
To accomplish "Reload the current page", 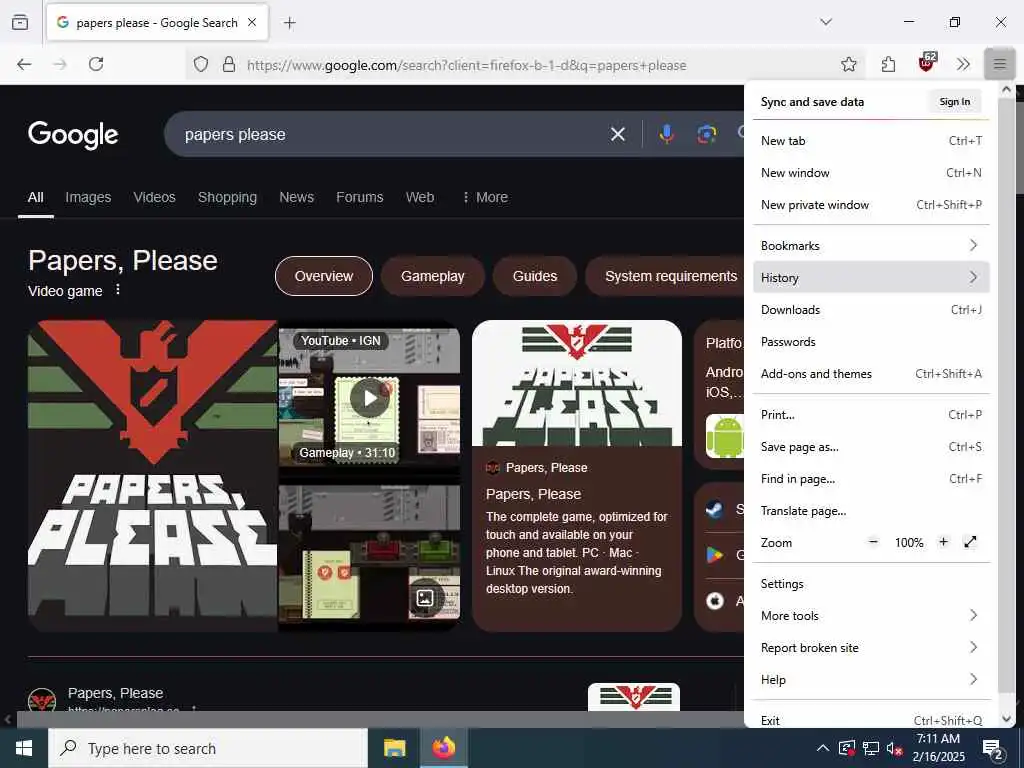I will coord(96,64).
